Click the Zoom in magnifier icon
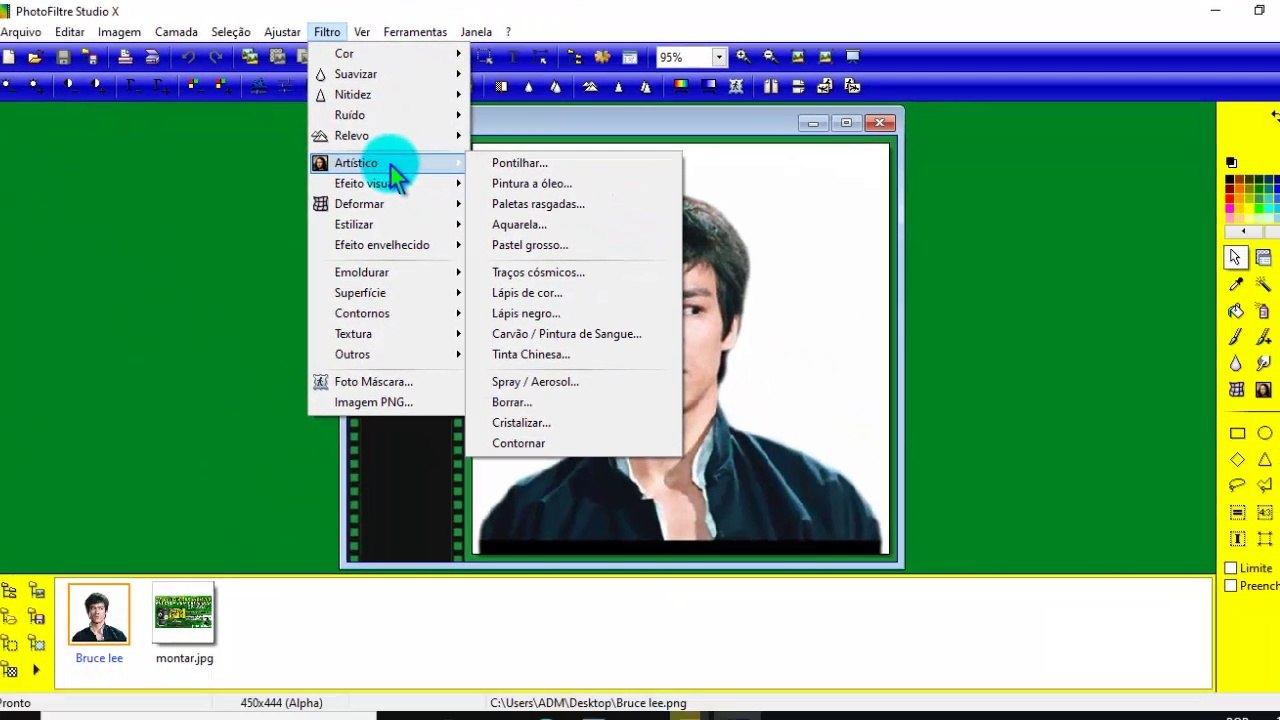The image size is (1280, 720). point(743,57)
